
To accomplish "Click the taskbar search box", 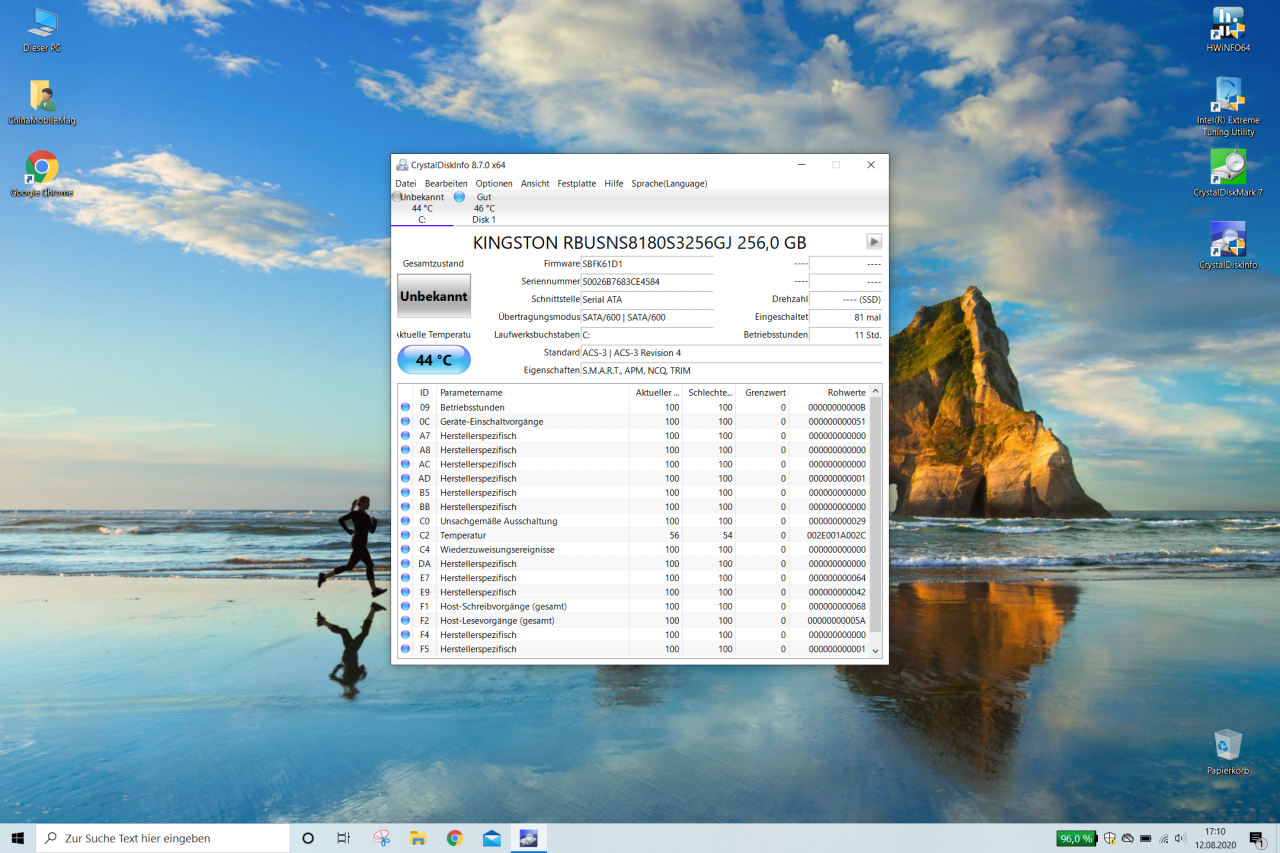I will (163, 838).
